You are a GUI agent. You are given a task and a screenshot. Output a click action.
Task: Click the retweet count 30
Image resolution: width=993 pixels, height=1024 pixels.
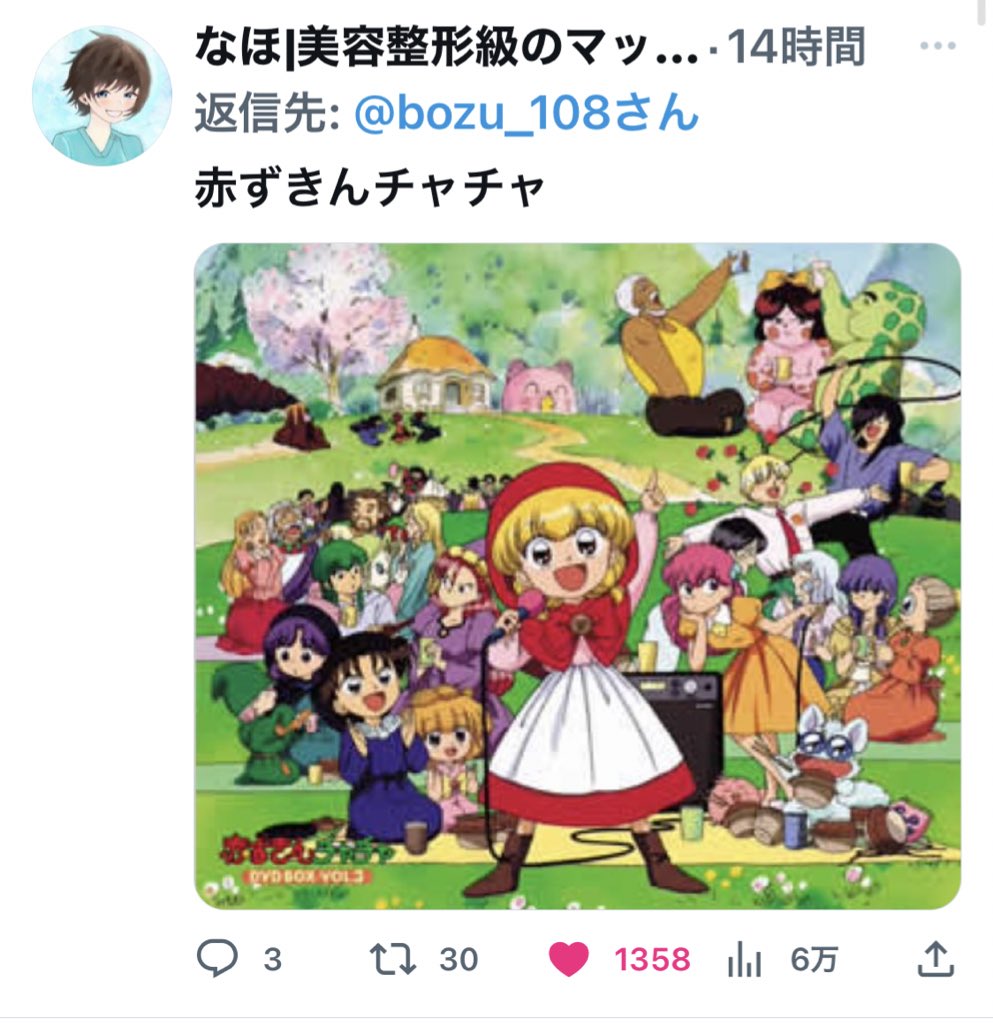(458, 960)
